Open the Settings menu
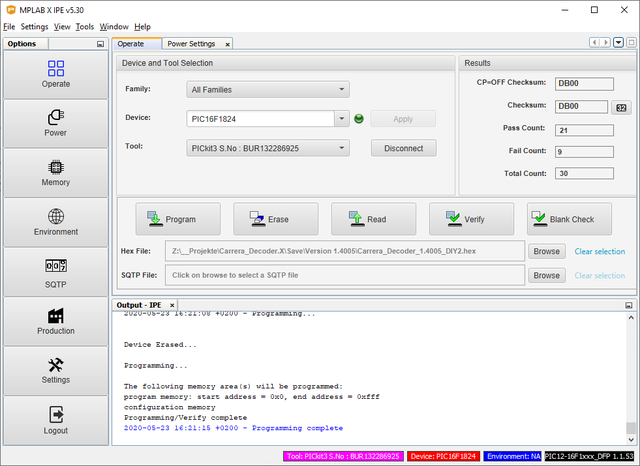The height and width of the screenshot is (466, 640). [34, 27]
